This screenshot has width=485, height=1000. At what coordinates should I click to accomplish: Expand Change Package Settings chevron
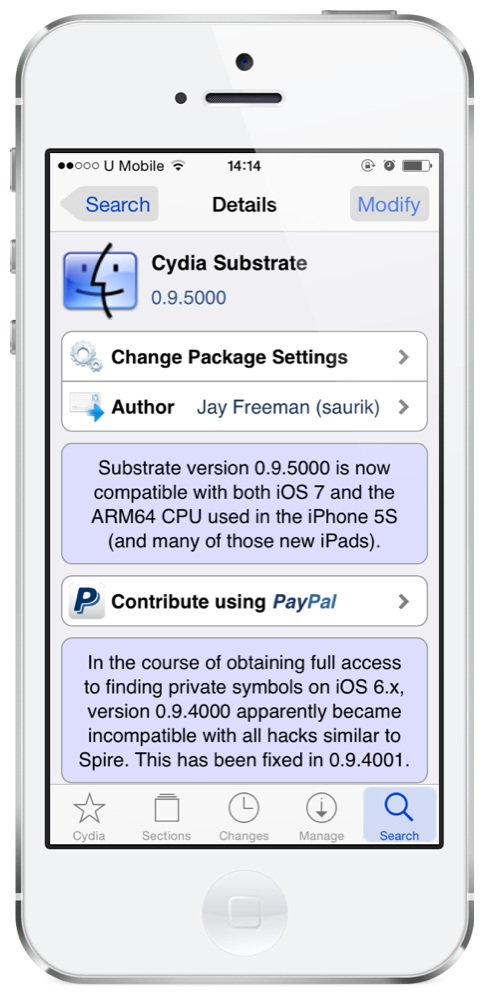403,357
